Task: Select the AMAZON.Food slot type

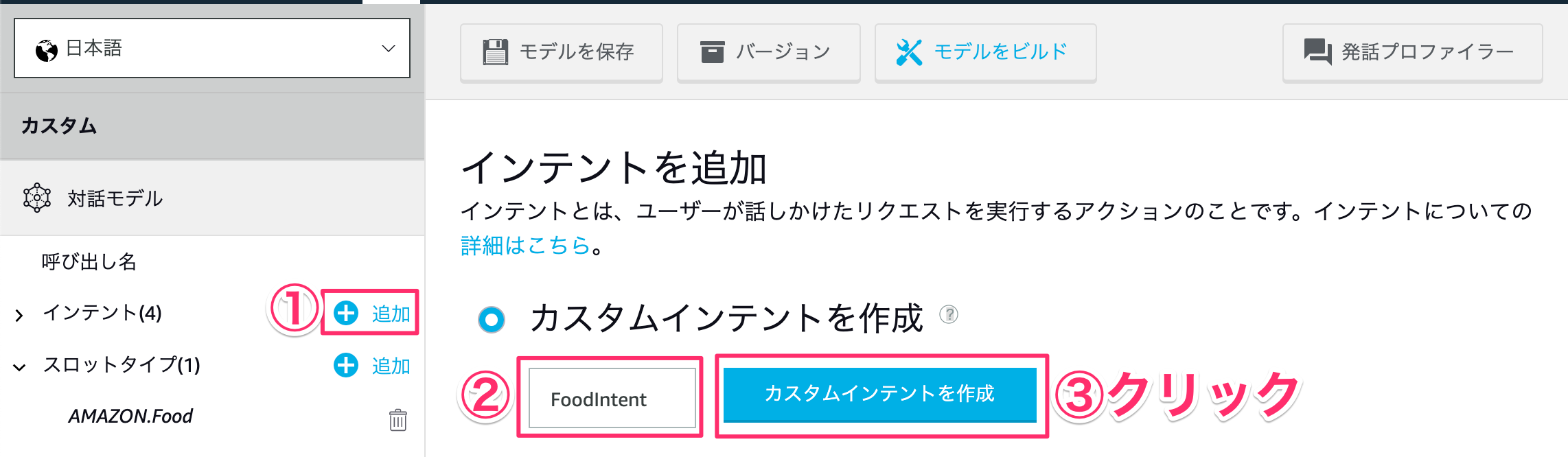Action: [130, 417]
